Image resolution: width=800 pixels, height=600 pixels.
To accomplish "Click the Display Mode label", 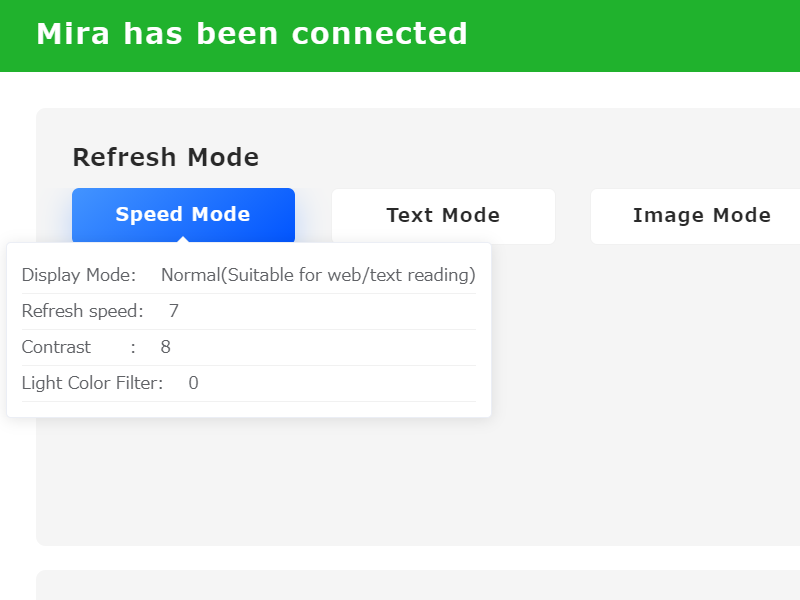I will (x=79, y=274).
